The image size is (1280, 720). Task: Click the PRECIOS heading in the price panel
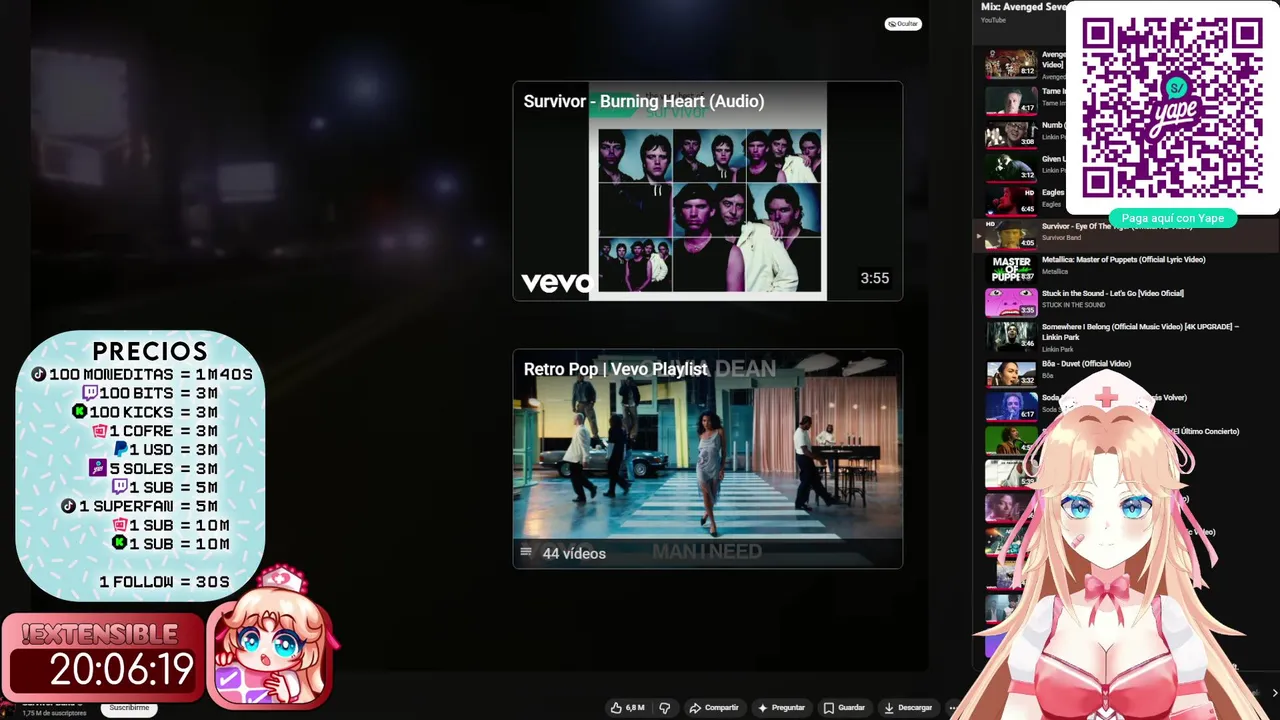pyautogui.click(x=150, y=351)
